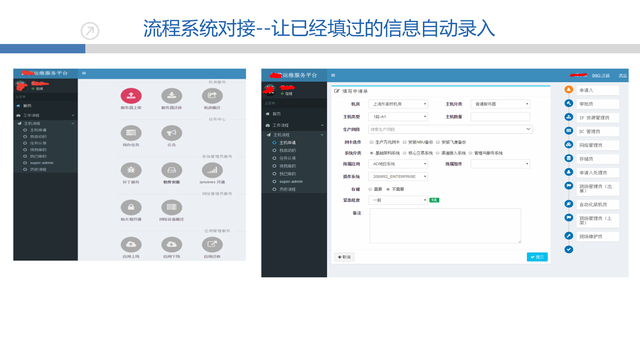The image size is (640, 360).
Task: Open the 所属组件 dropdown
Action: 500,164
